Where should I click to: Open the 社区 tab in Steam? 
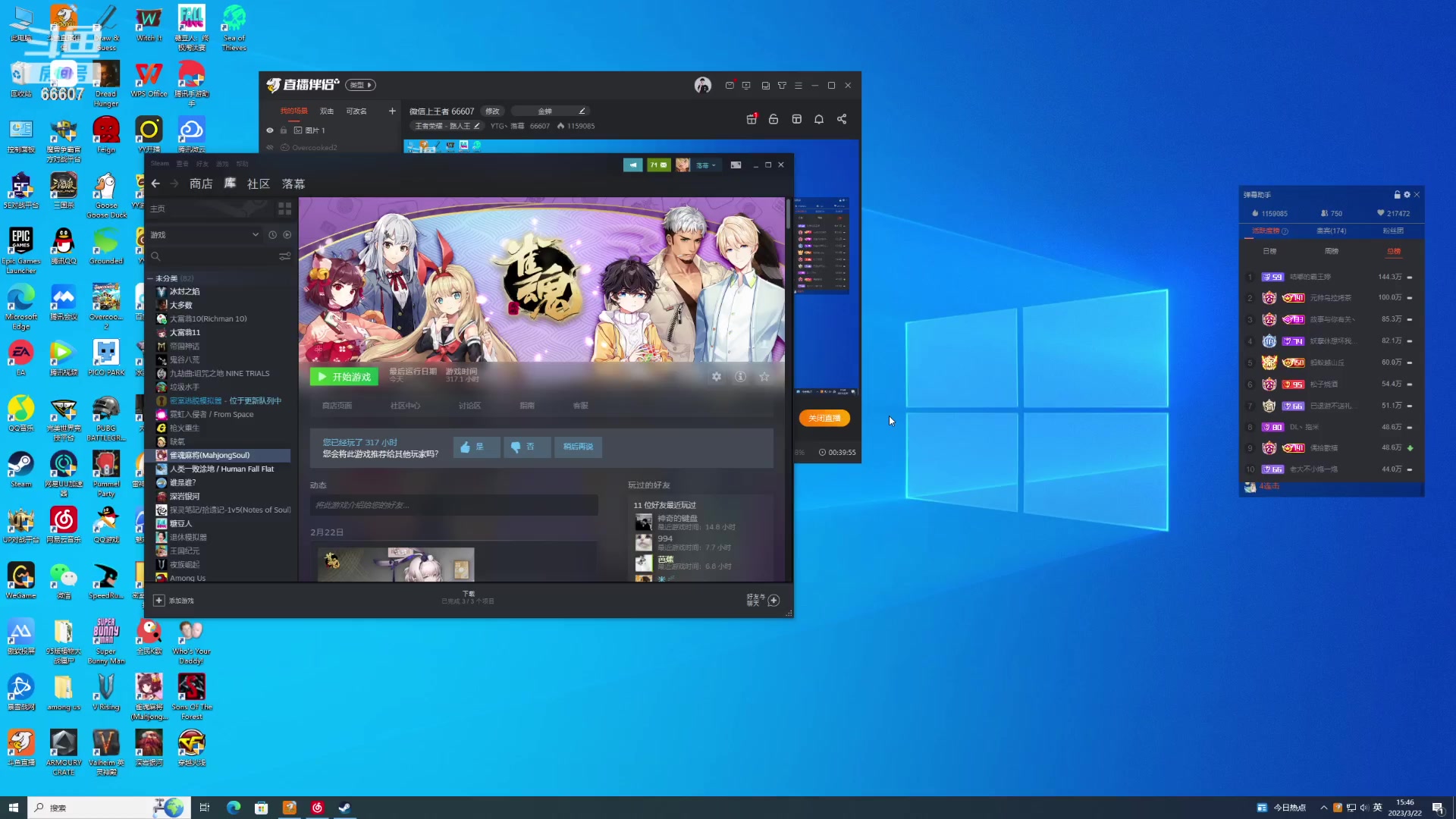pos(259,184)
